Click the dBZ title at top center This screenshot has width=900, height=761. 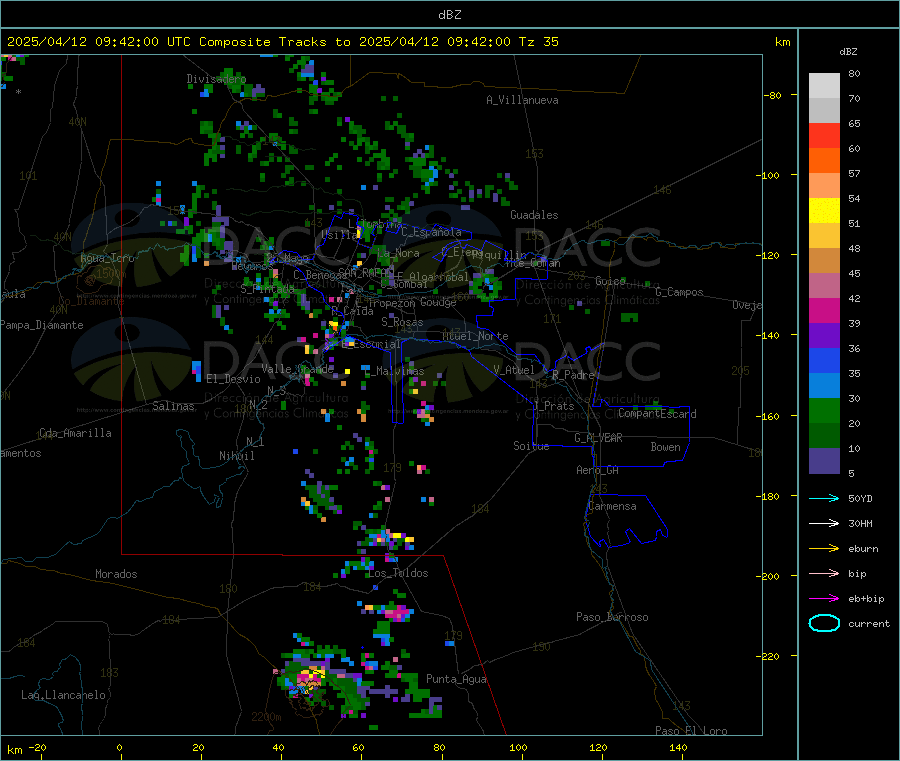tap(449, 15)
